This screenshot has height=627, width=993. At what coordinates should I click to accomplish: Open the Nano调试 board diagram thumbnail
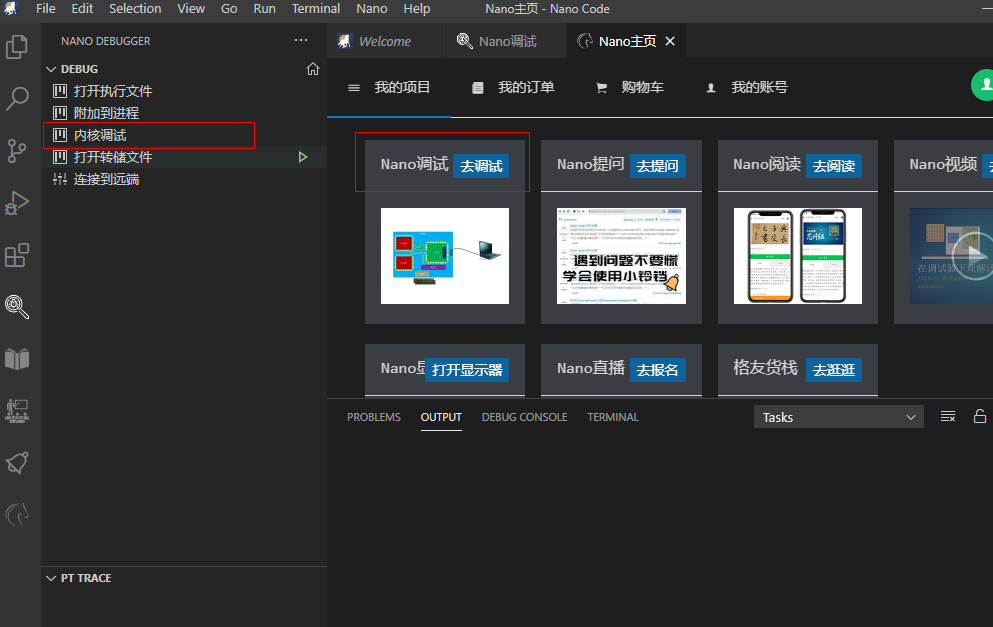pos(445,256)
